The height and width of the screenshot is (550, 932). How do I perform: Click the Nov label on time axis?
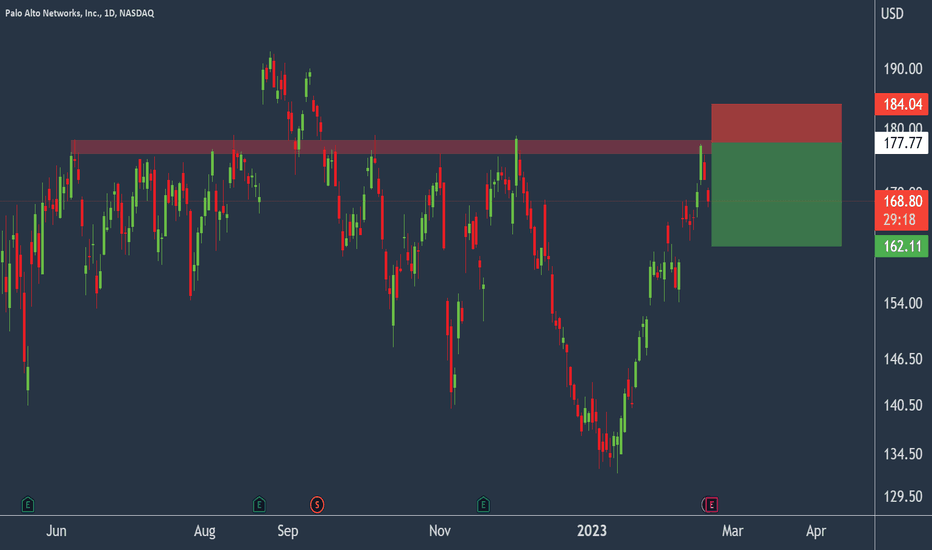pyautogui.click(x=440, y=531)
